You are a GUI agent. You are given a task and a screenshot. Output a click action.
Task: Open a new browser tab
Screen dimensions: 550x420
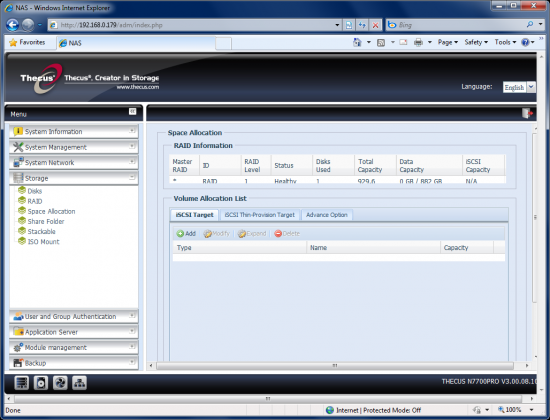[223, 44]
